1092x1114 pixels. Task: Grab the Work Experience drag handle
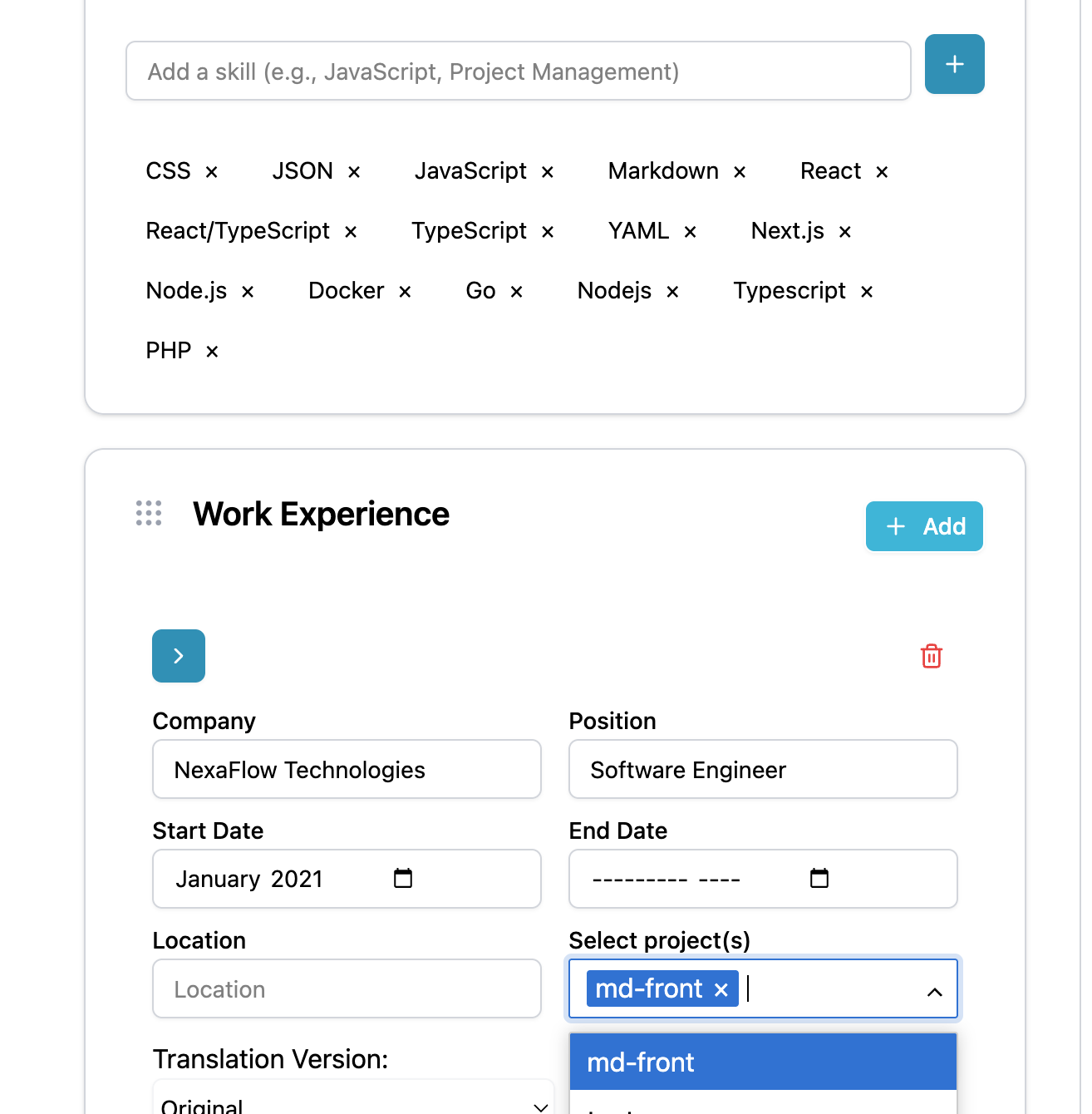[148, 514]
